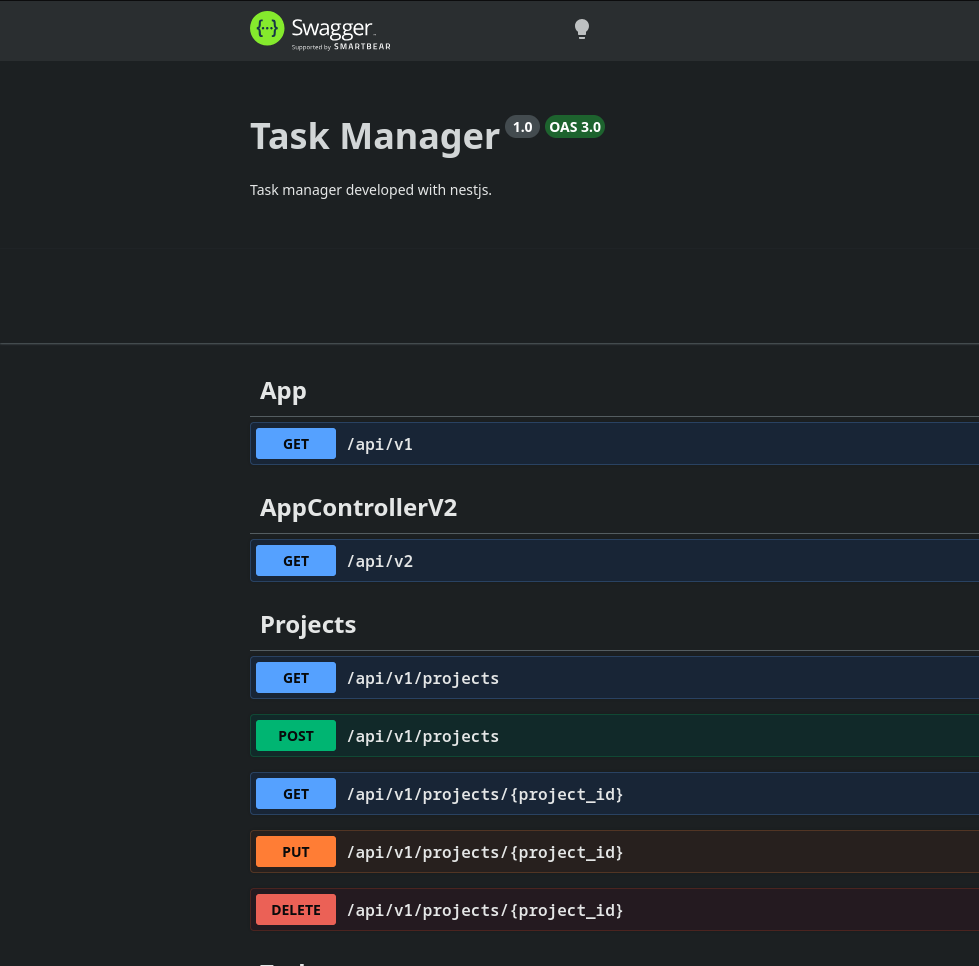
Task: Click the green Swagger brackets icon
Action: click(267, 28)
